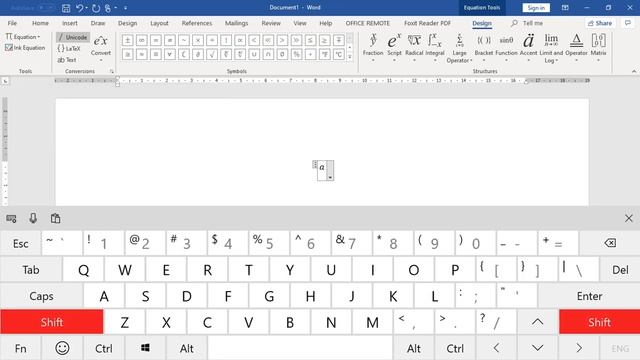Toggle the Fn key on the keyboard
This screenshot has width=640, height=360.
pos(20,348)
